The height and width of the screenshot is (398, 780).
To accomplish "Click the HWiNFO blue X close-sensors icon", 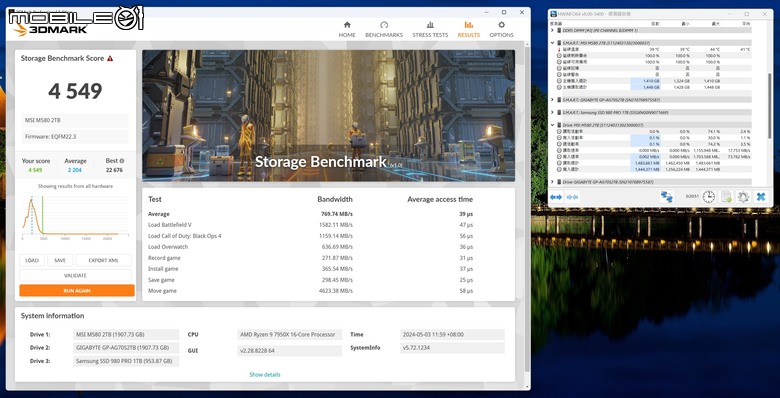I will [761, 197].
